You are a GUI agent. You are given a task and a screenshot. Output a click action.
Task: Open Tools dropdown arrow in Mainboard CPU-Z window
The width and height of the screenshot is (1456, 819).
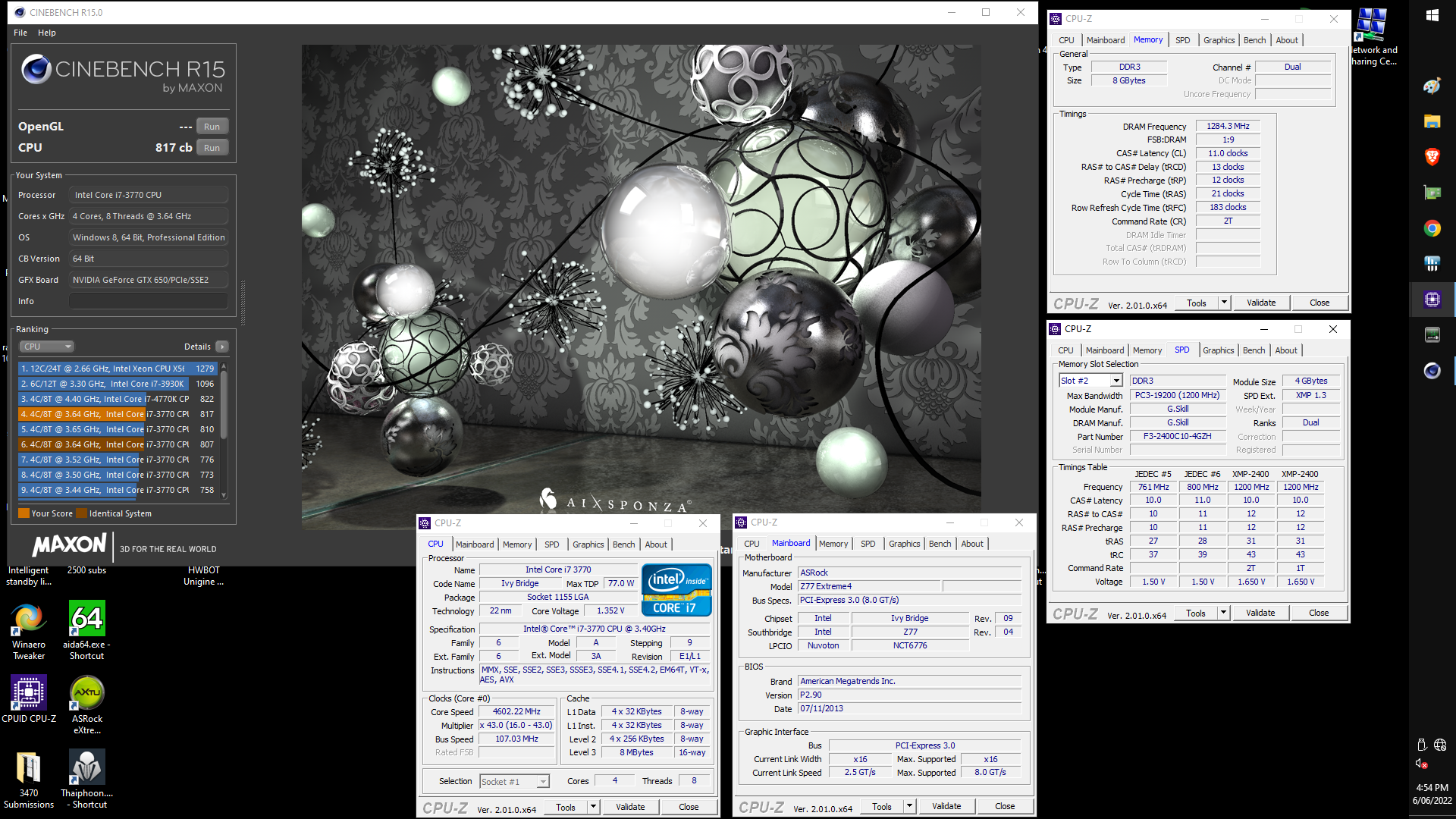pyautogui.click(x=909, y=806)
